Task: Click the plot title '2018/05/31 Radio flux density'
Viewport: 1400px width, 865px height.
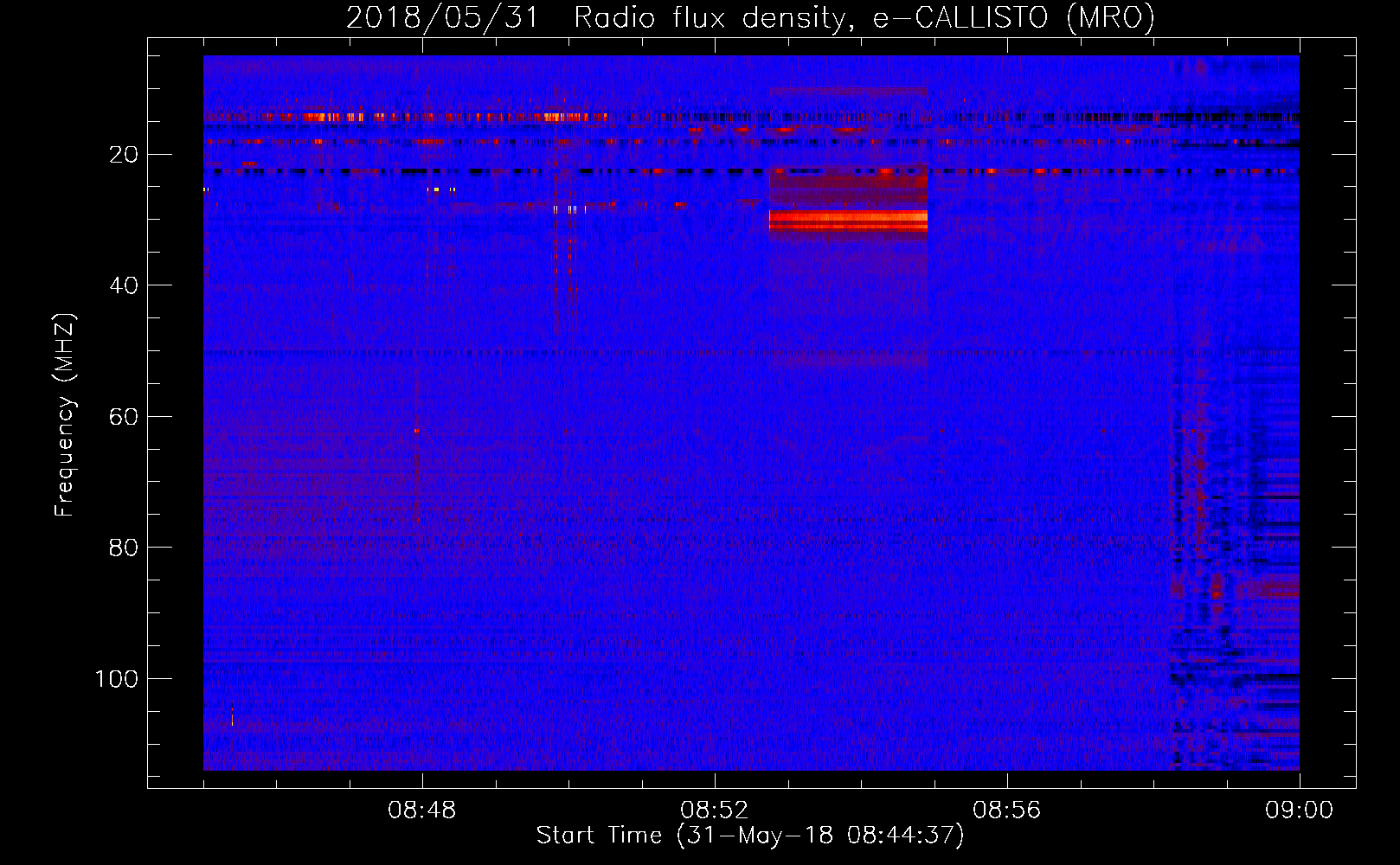Action: [750, 17]
